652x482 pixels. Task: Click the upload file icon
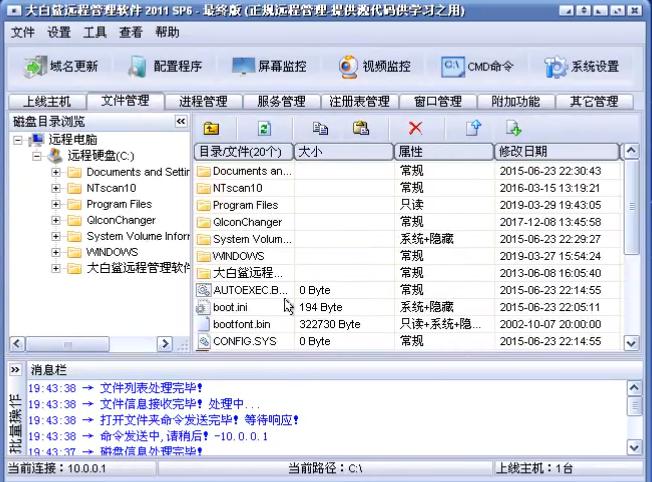(x=473, y=128)
